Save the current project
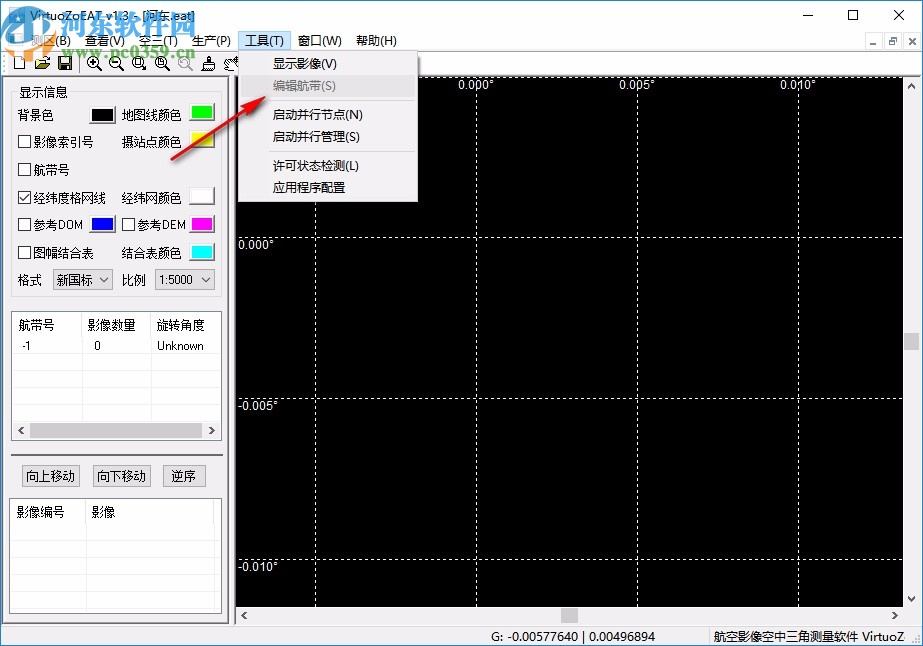 (x=65, y=63)
